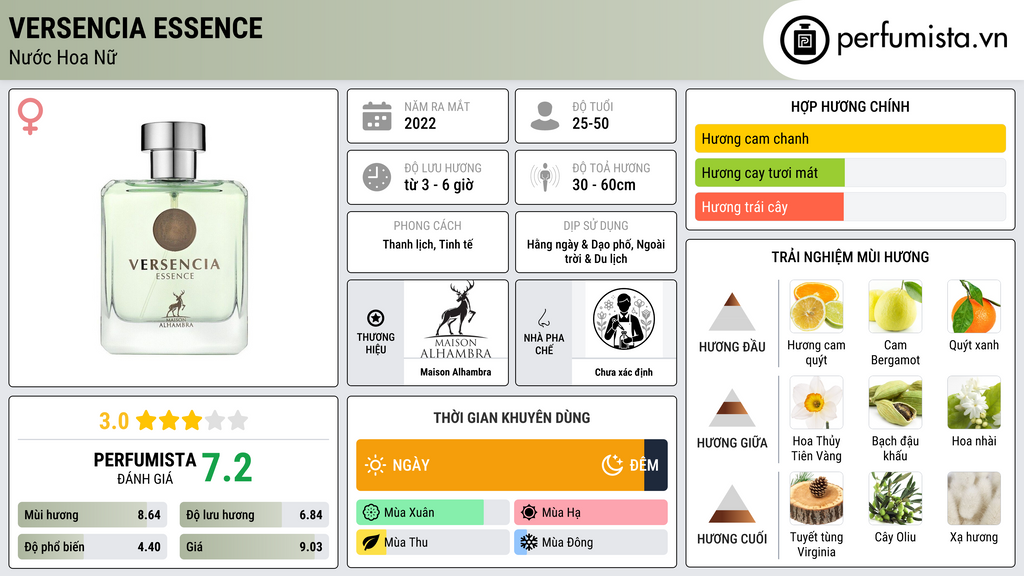The width and height of the screenshot is (1024, 576).
Task: Click the pink female gender symbol icon
Action: coord(30,116)
